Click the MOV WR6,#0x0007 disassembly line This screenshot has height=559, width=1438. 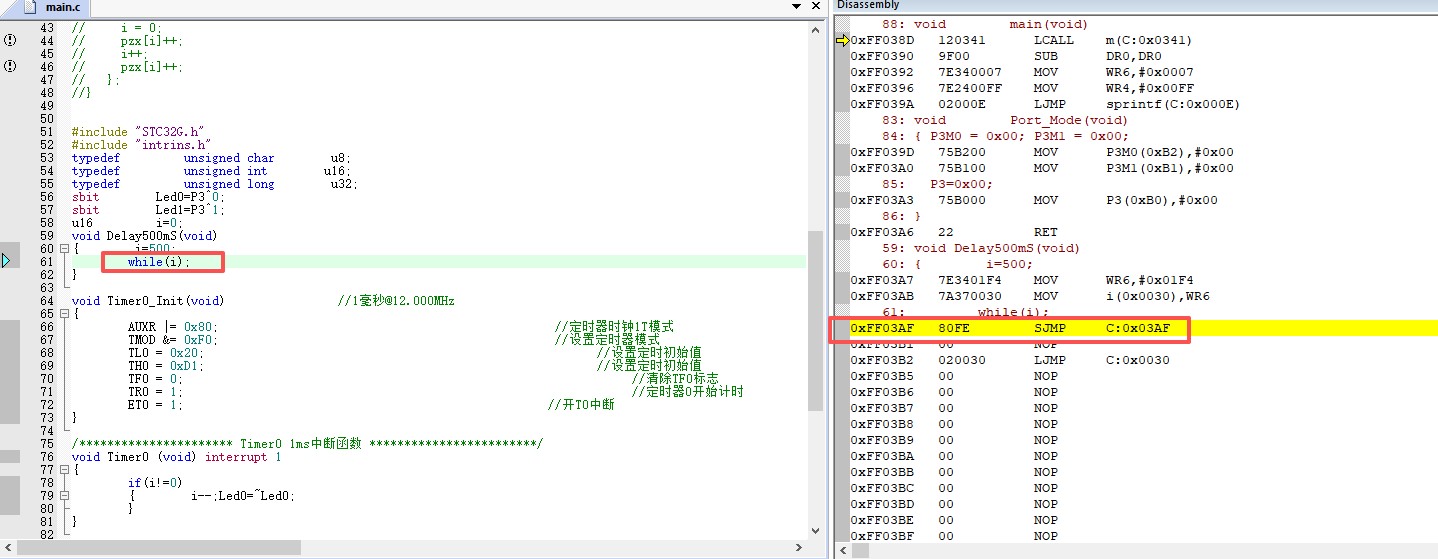click(1022, 72)
